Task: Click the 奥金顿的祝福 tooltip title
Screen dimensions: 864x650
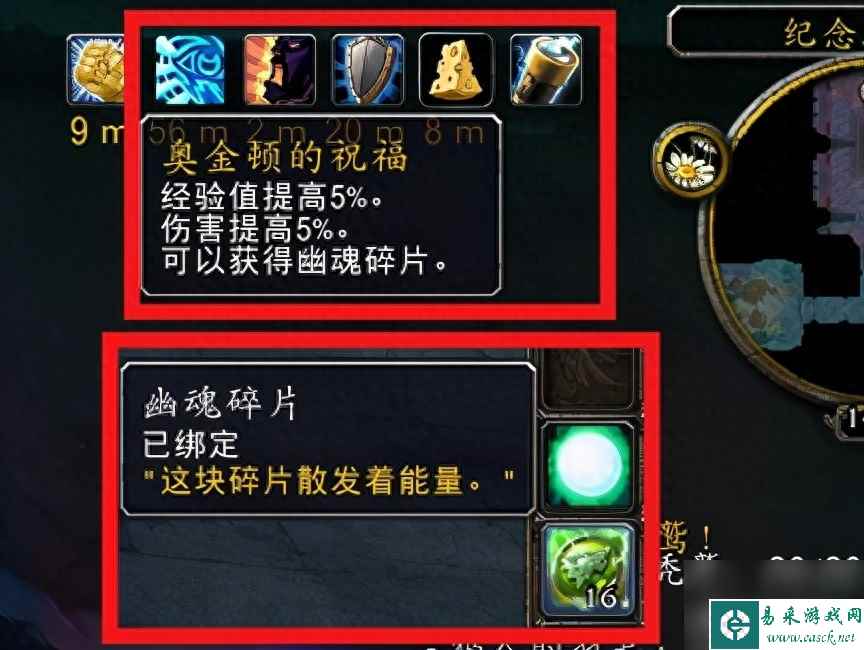Action: tap(285, 157)
